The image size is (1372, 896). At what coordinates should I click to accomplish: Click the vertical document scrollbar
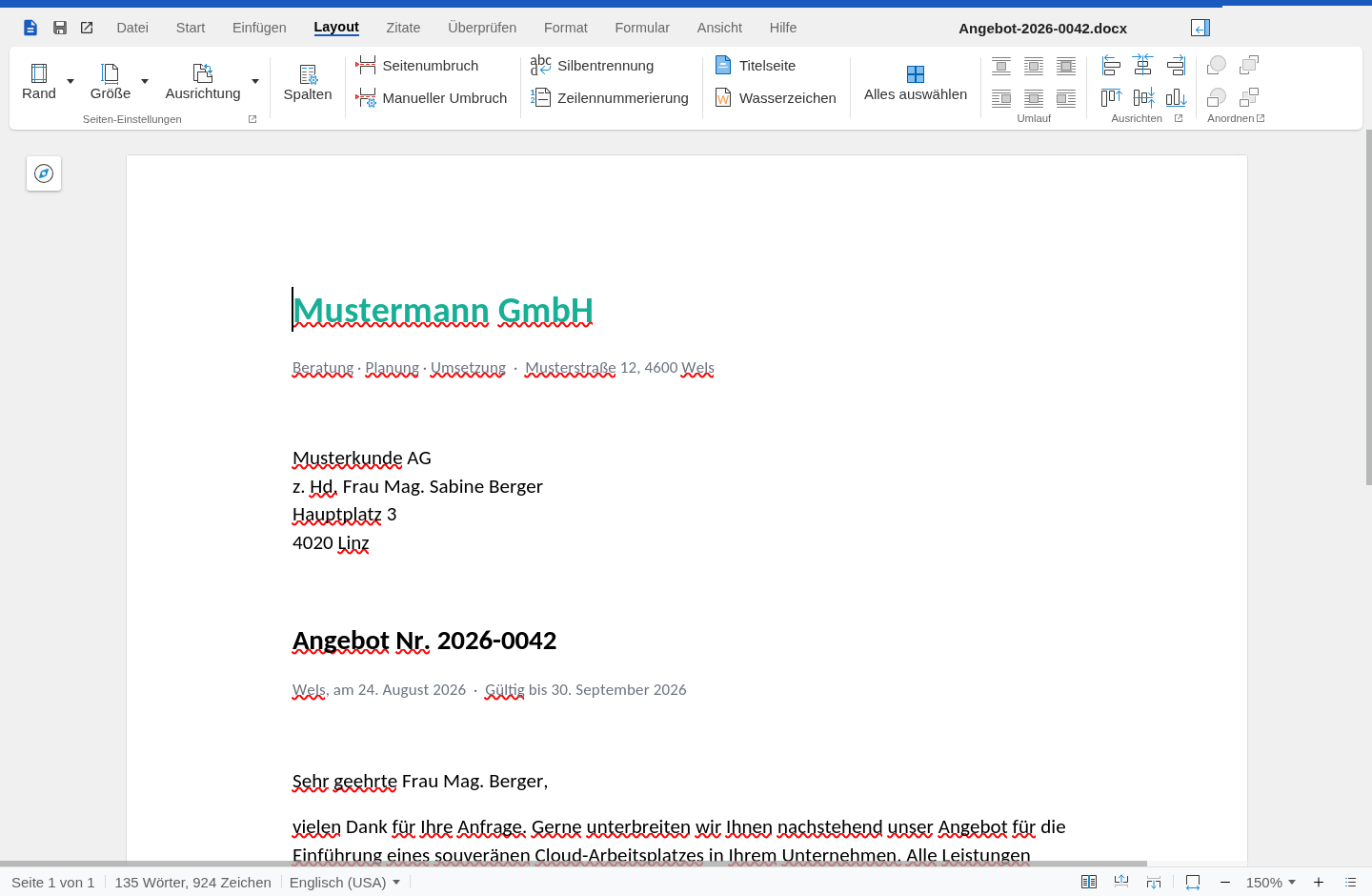[x=1369, y=308]
